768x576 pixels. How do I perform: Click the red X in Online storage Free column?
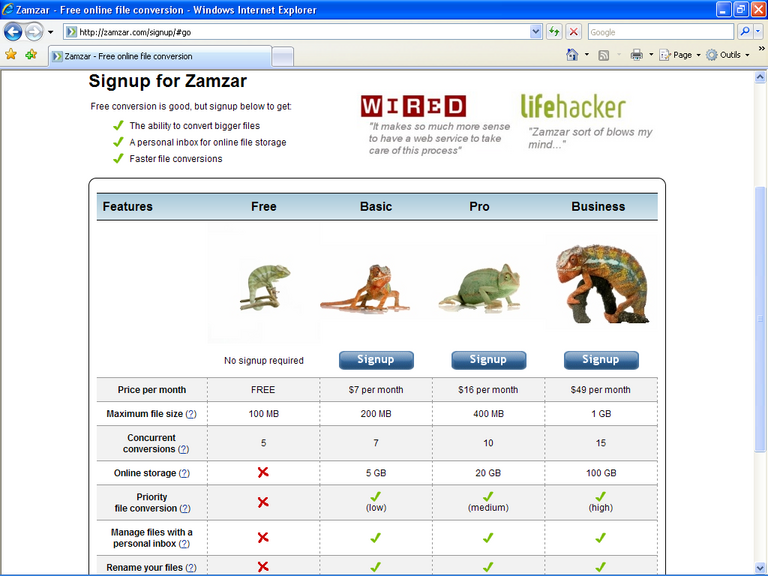pos(263,472)
